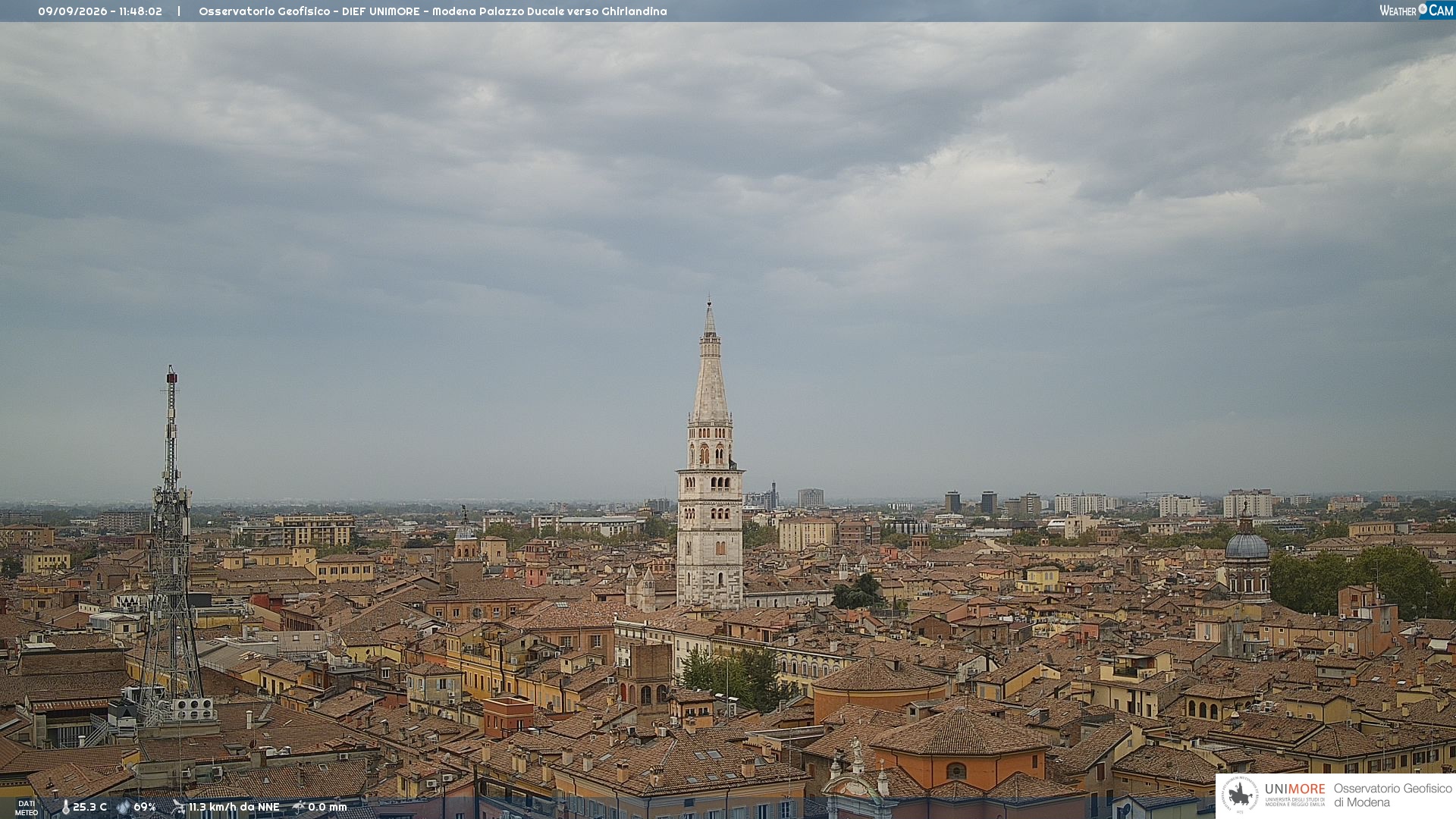The height and width of the screenshot is (819, 1456).
Task: Click the thermometer temperature icon
Action: (x=65, y=807)
